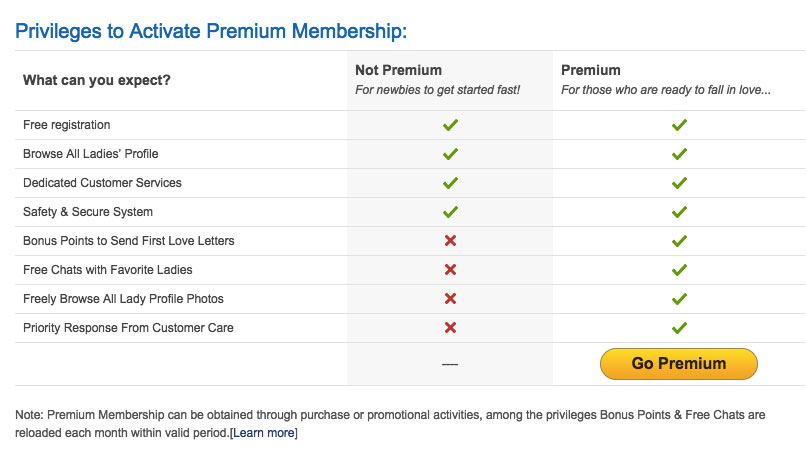The width and height of the screenshot is (806, 463).
Task: Click red X for Freely Browse Photos row
Action: pyautogui.click(x=450, y=299)
